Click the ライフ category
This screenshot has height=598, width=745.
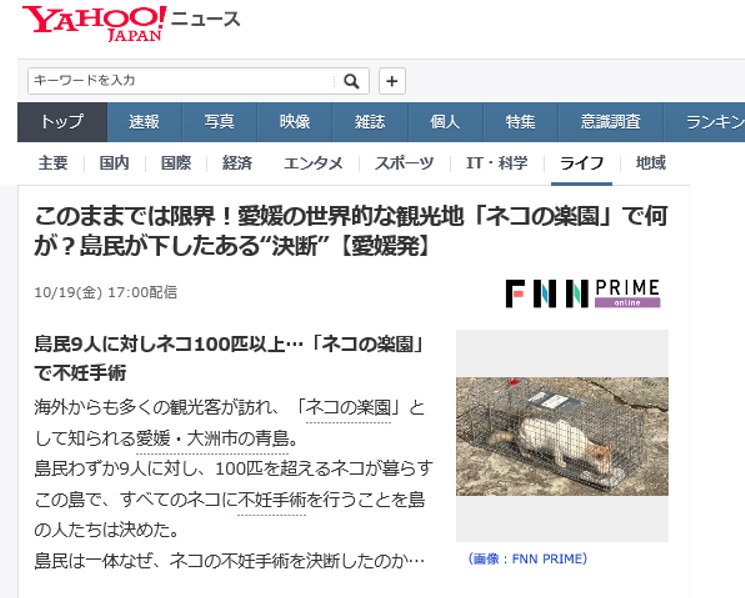(x=582, y=163)
